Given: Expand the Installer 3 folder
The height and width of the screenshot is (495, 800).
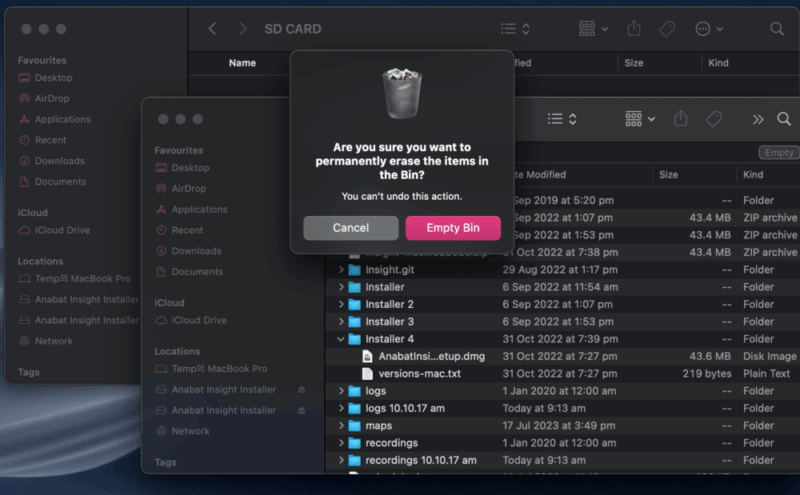Looking at the screenshot, I should coord(341,322).
